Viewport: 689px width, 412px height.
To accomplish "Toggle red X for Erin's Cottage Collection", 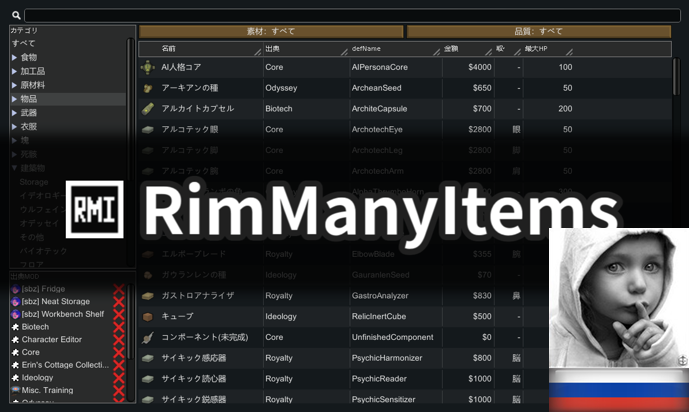I will pyautogui.click(x=119, y=365).
